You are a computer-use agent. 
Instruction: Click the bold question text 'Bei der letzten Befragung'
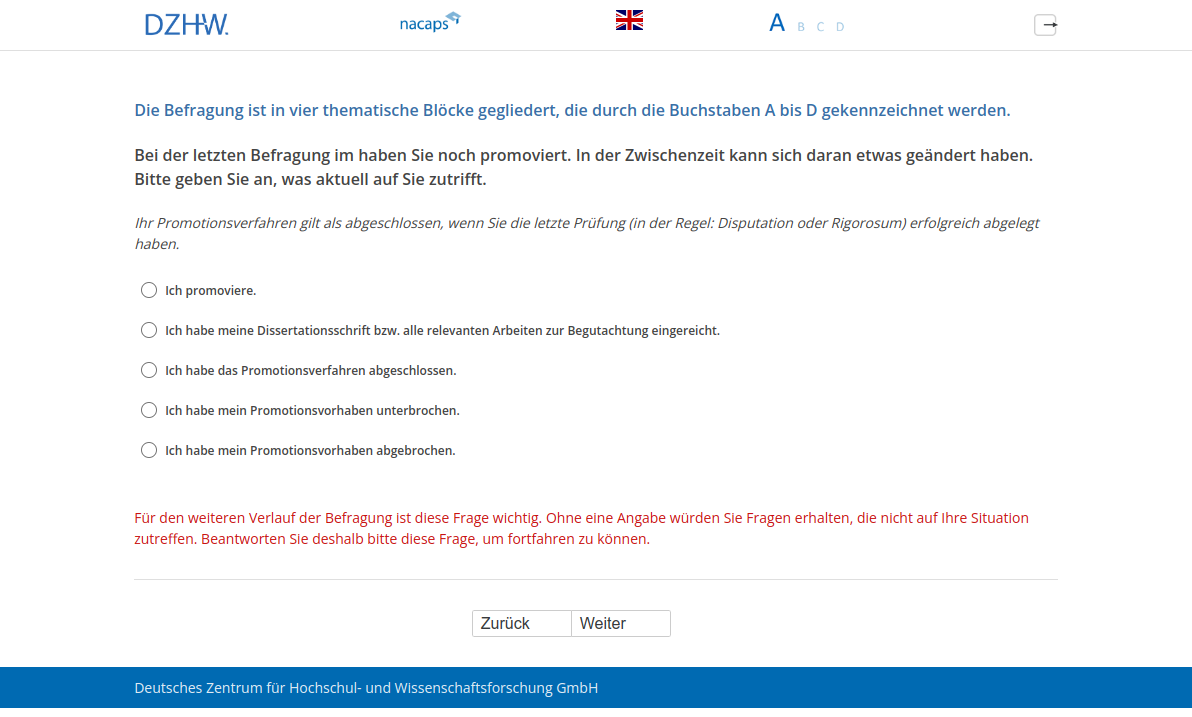coord(583,167)
